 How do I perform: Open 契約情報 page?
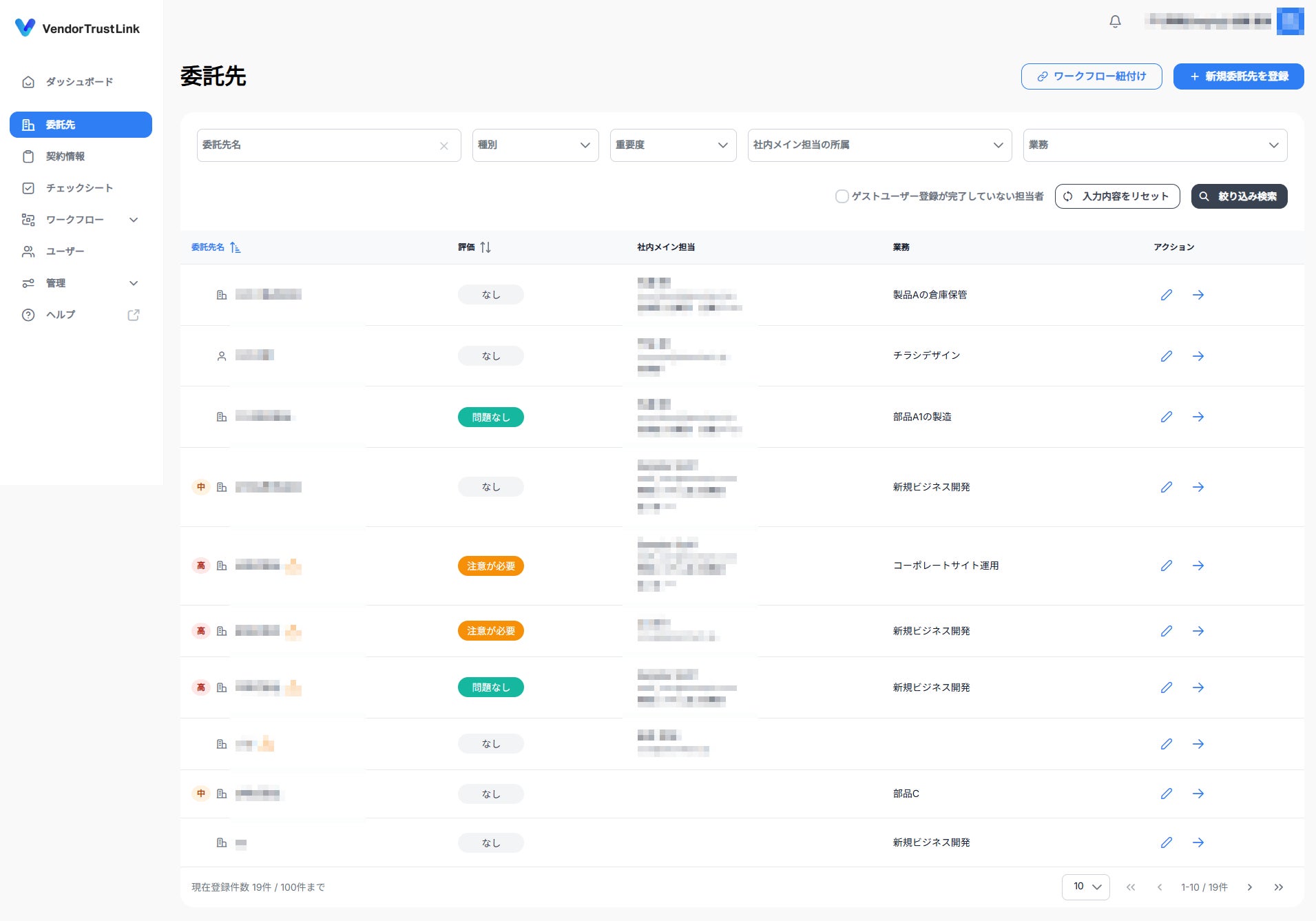click(x=81, y=156)
